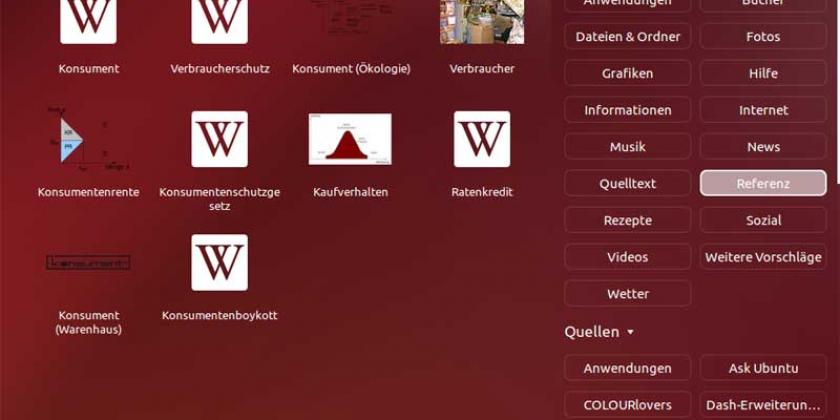The width and height of the screenshot is (840, 420).
Task: Open the Verbraucherschutz Wikipedia result
Action: [219, 20]
